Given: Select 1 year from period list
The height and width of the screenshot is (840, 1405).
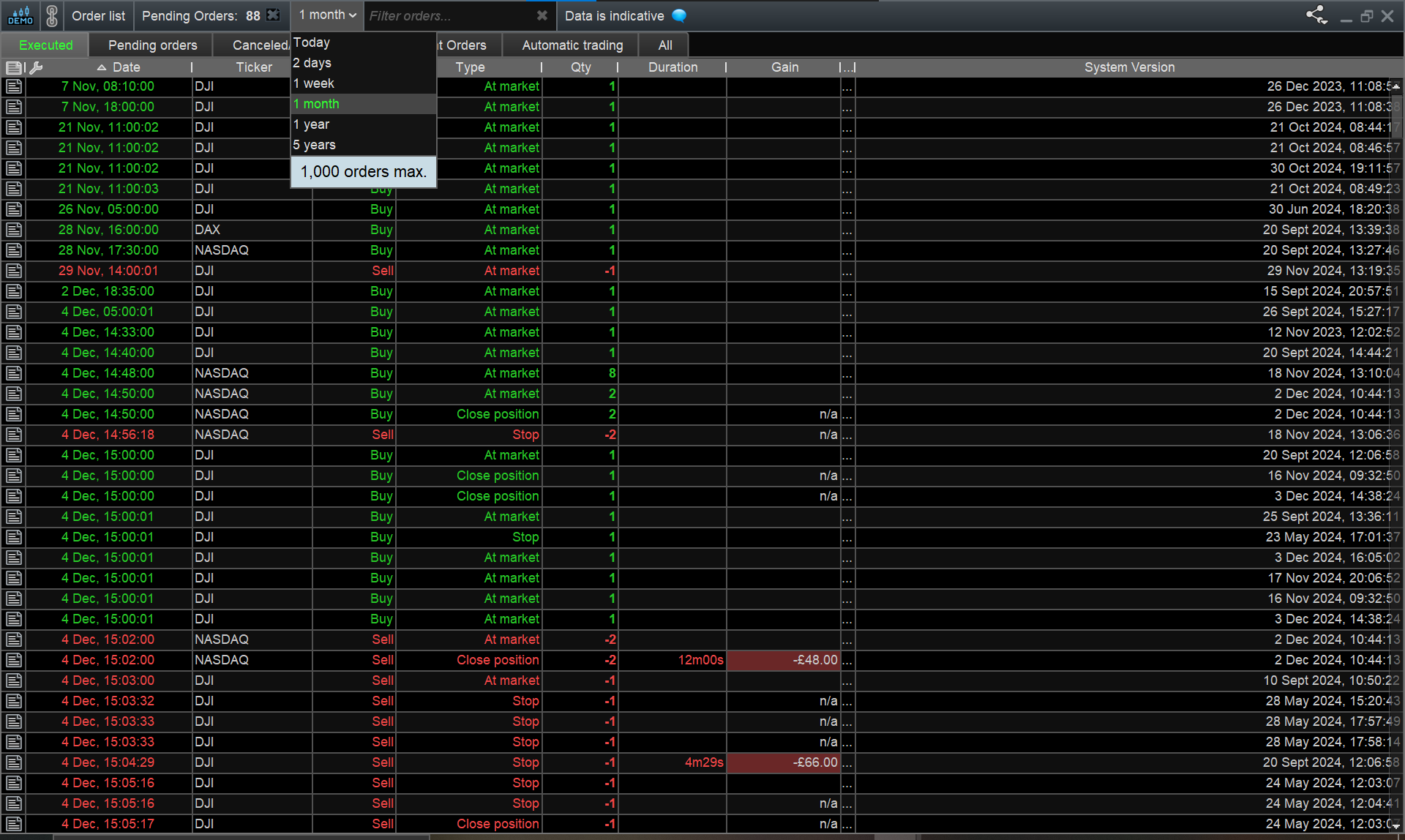Looking at the screenshot, I should 312,124.
